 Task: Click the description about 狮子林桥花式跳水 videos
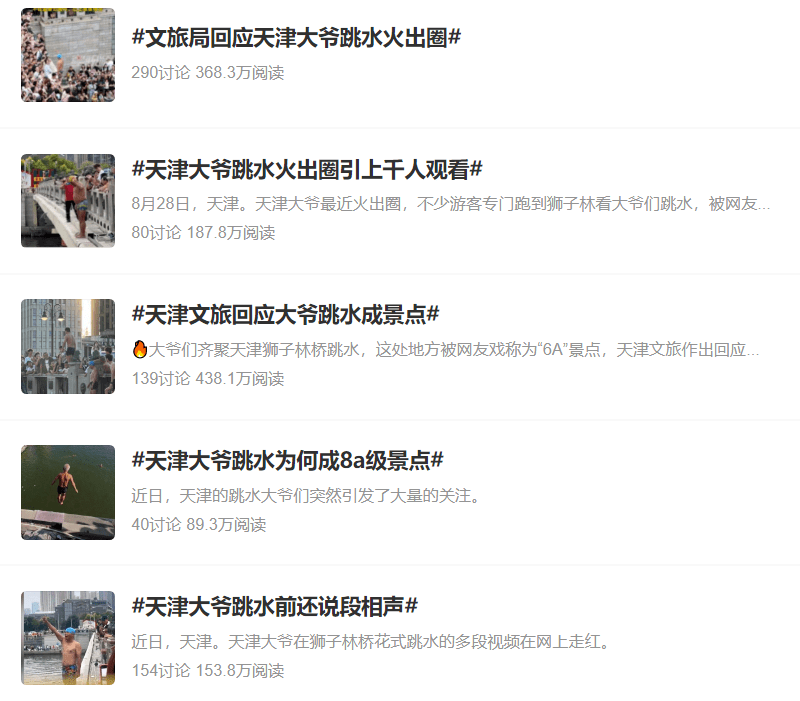point(371,641)
